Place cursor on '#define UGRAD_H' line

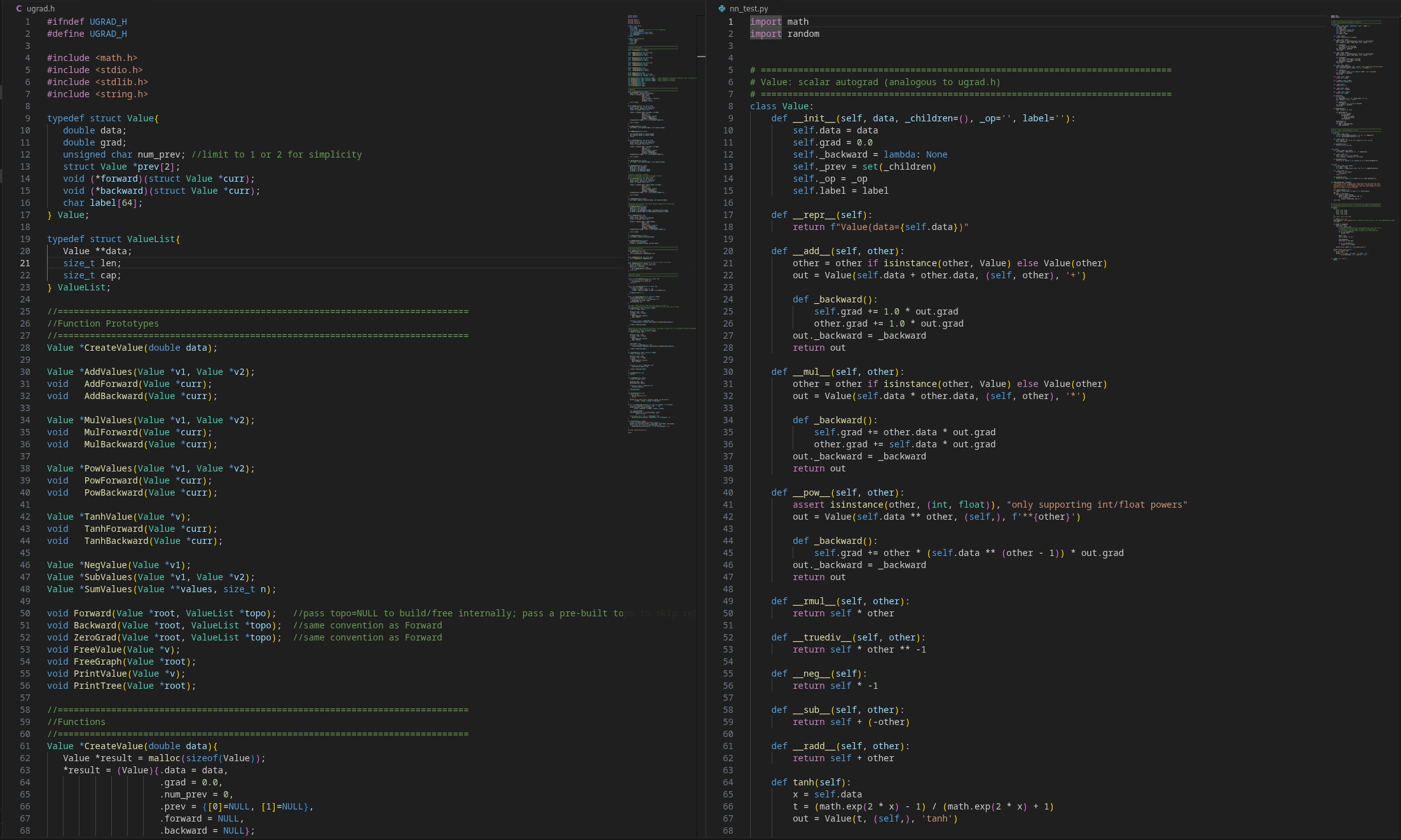(87, 34)
